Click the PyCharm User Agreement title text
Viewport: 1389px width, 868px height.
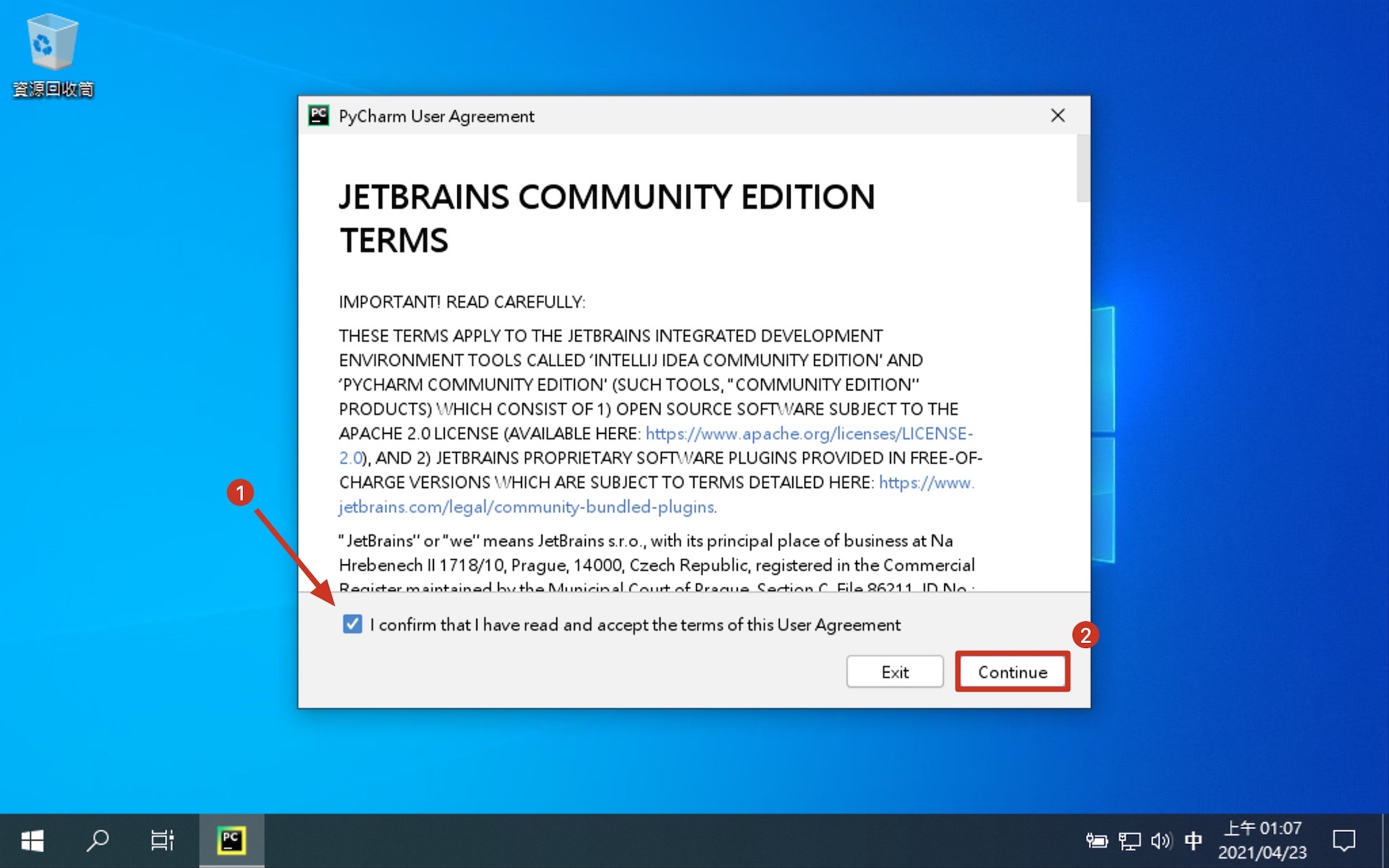coord(436,116)
